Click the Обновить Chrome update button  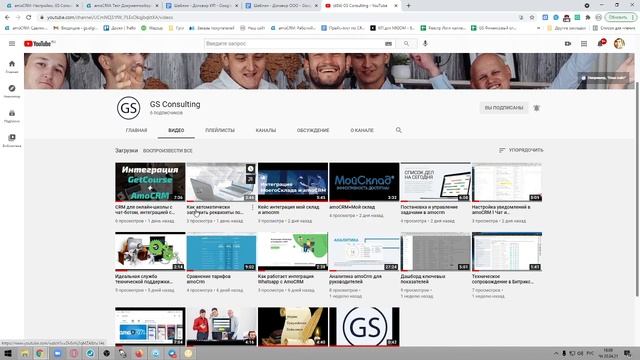[x=620, y=17]
